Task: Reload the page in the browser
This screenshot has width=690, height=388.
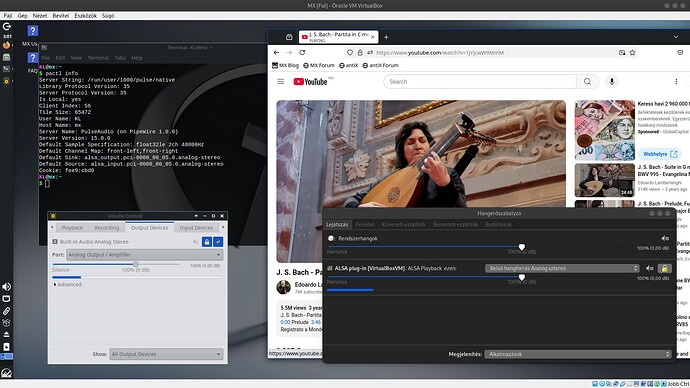Action: pos(302,52)
